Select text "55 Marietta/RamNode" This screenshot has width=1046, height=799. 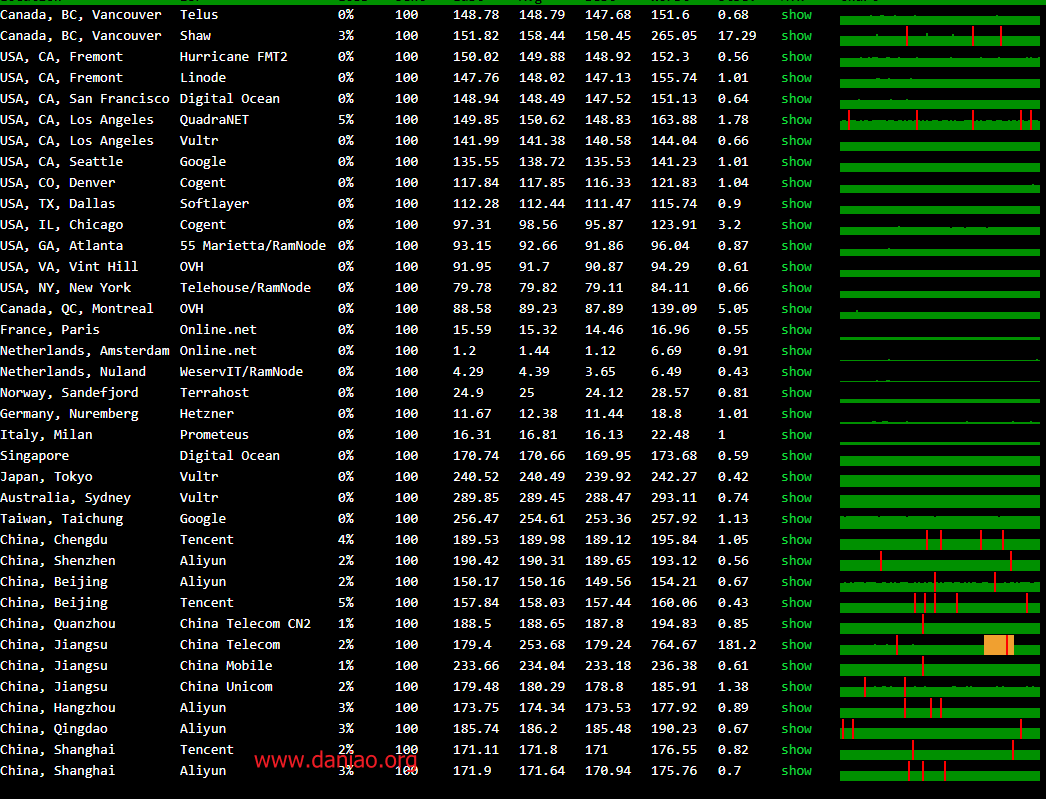(x=253, y=245)
